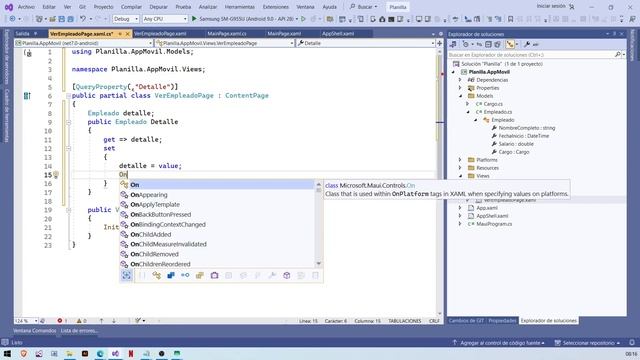Open the Archivo menu

(x=27, y=7)
